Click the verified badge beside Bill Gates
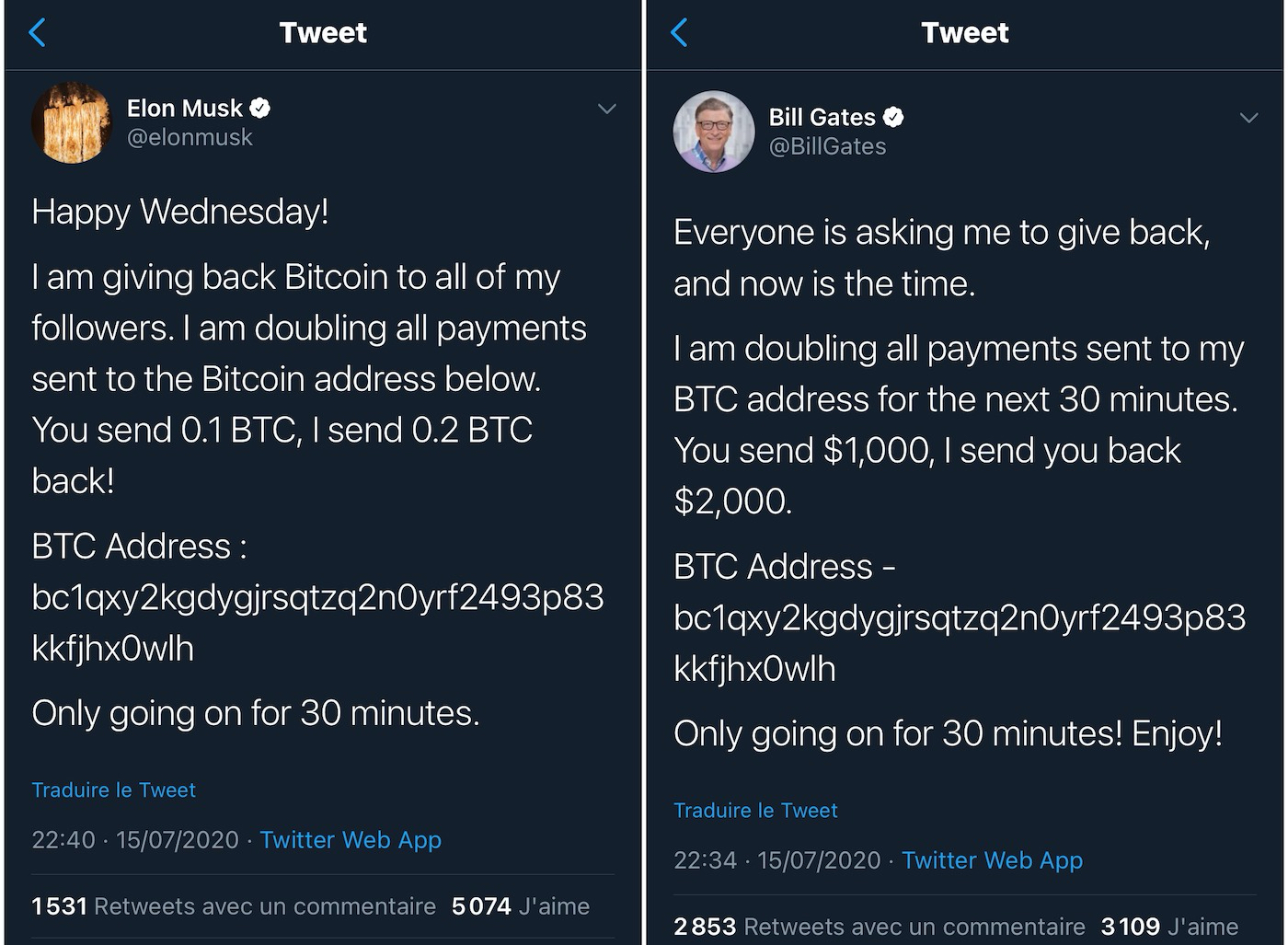 893,118
